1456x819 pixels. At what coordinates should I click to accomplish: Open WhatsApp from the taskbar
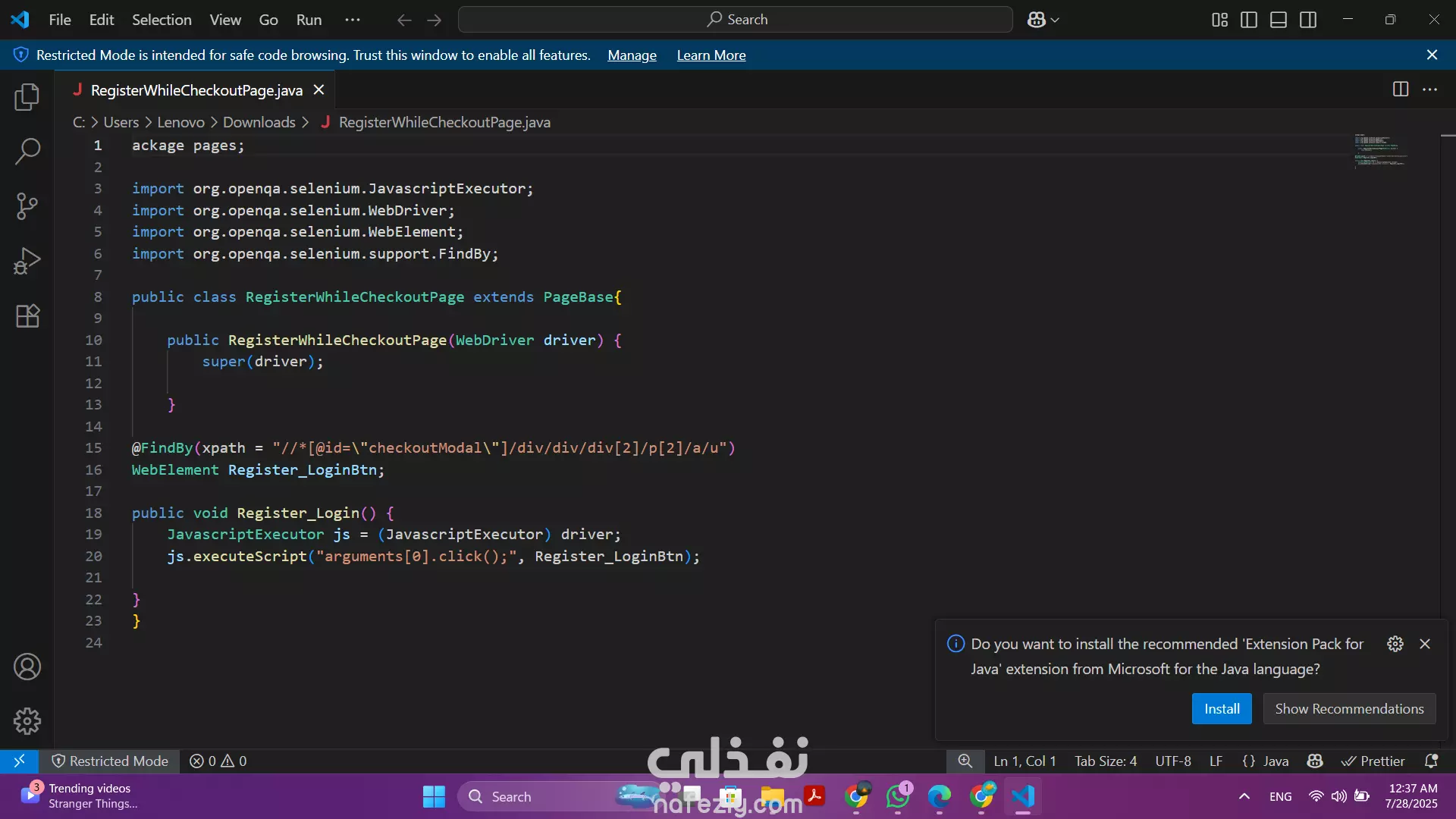(898, 796)
